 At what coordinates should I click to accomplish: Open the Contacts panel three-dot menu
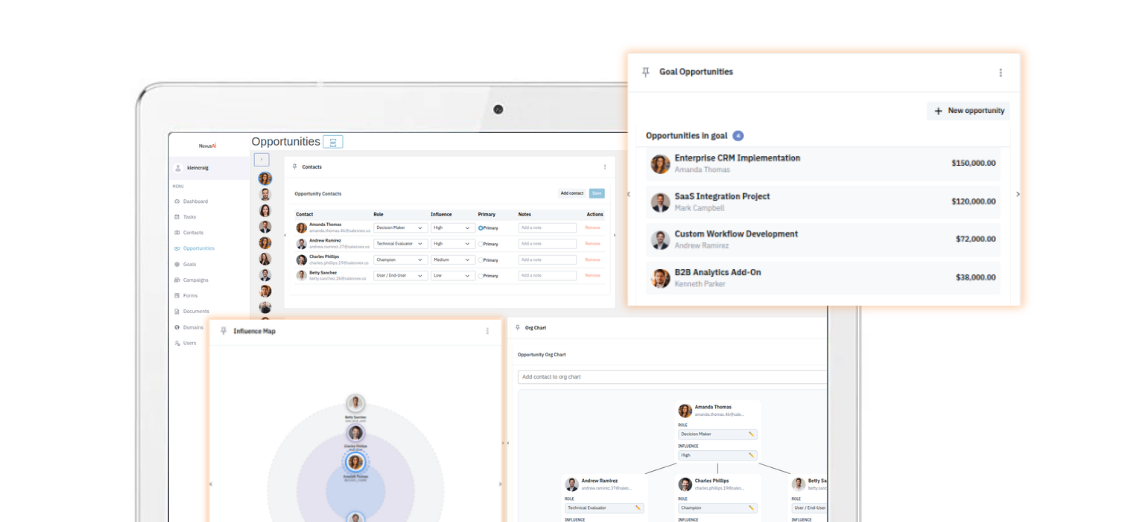click(x=605, y=167)
